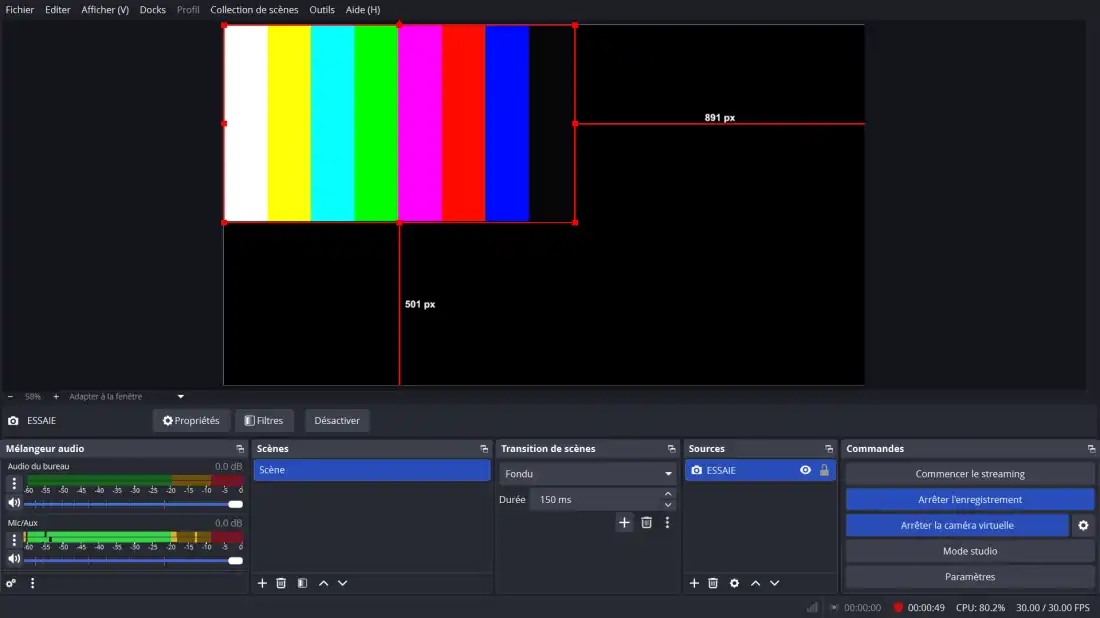This screenshot has width=1100, height=618.
Task: Mute the Mic/Aux speaker icon
Action: 14,560
